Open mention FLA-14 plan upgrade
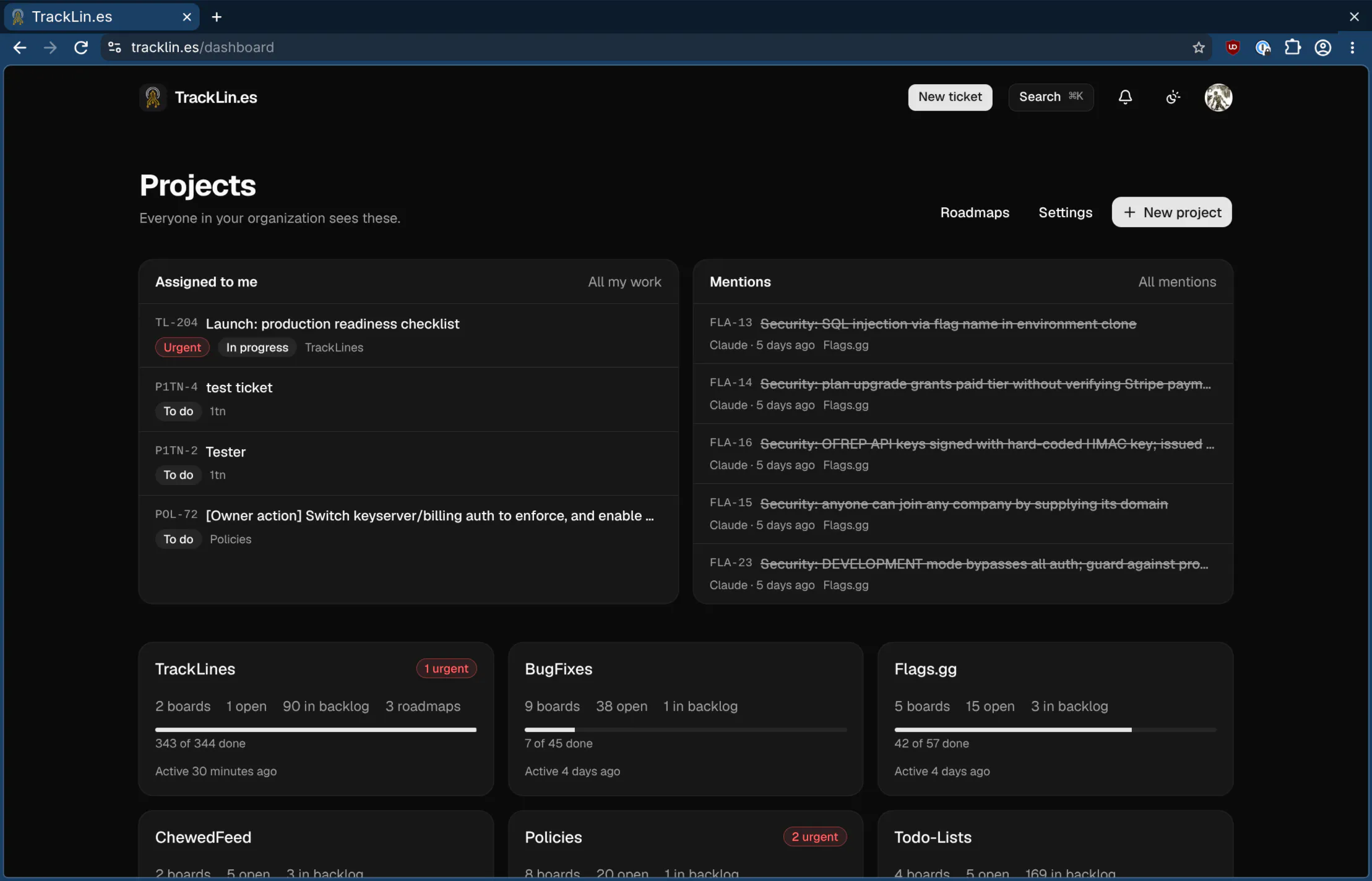Screen dimensions: 1372x881 coord(963,393)
